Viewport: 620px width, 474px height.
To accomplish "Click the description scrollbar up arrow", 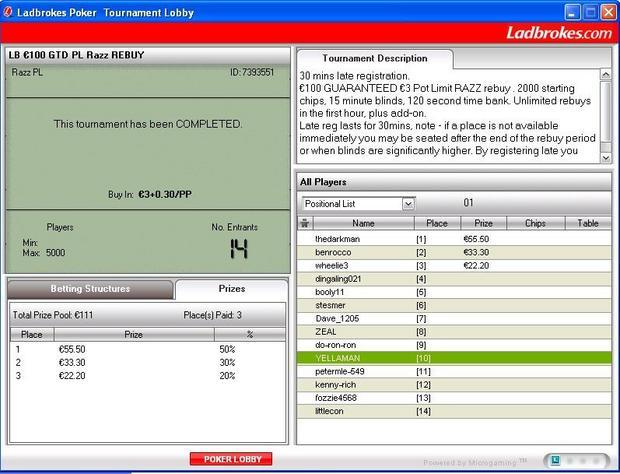I will 605,74.
